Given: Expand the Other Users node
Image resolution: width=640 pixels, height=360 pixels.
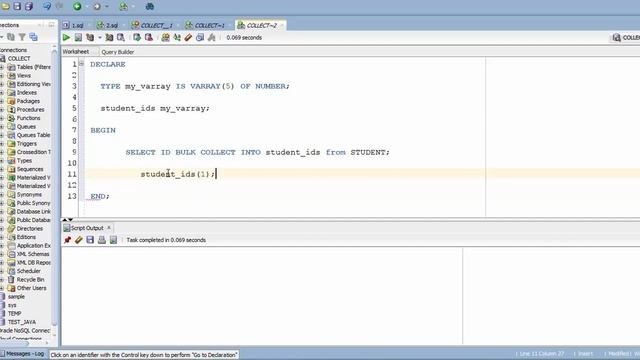Looking at the screenshot, I should point(2,288).
